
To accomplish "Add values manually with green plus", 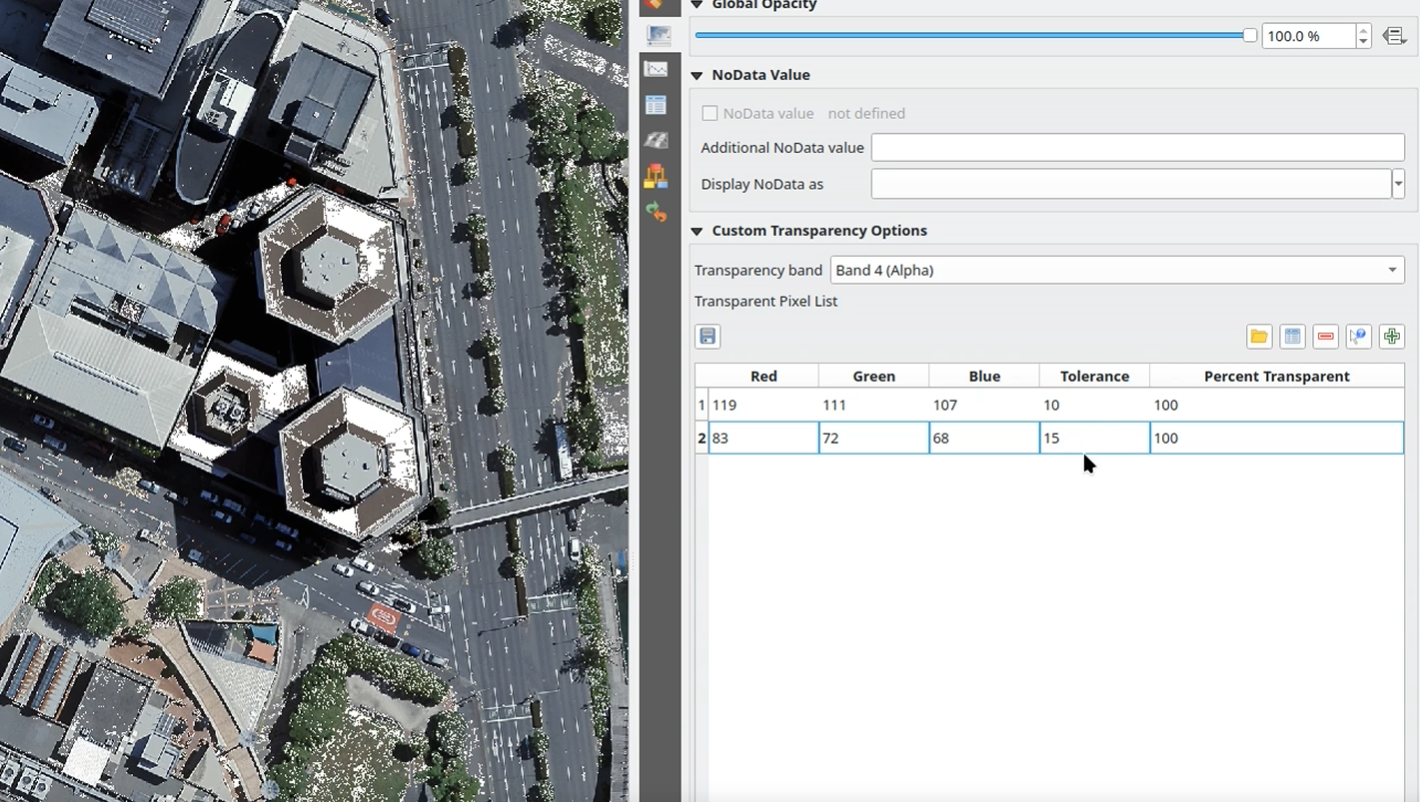I will click(1391, 337).
